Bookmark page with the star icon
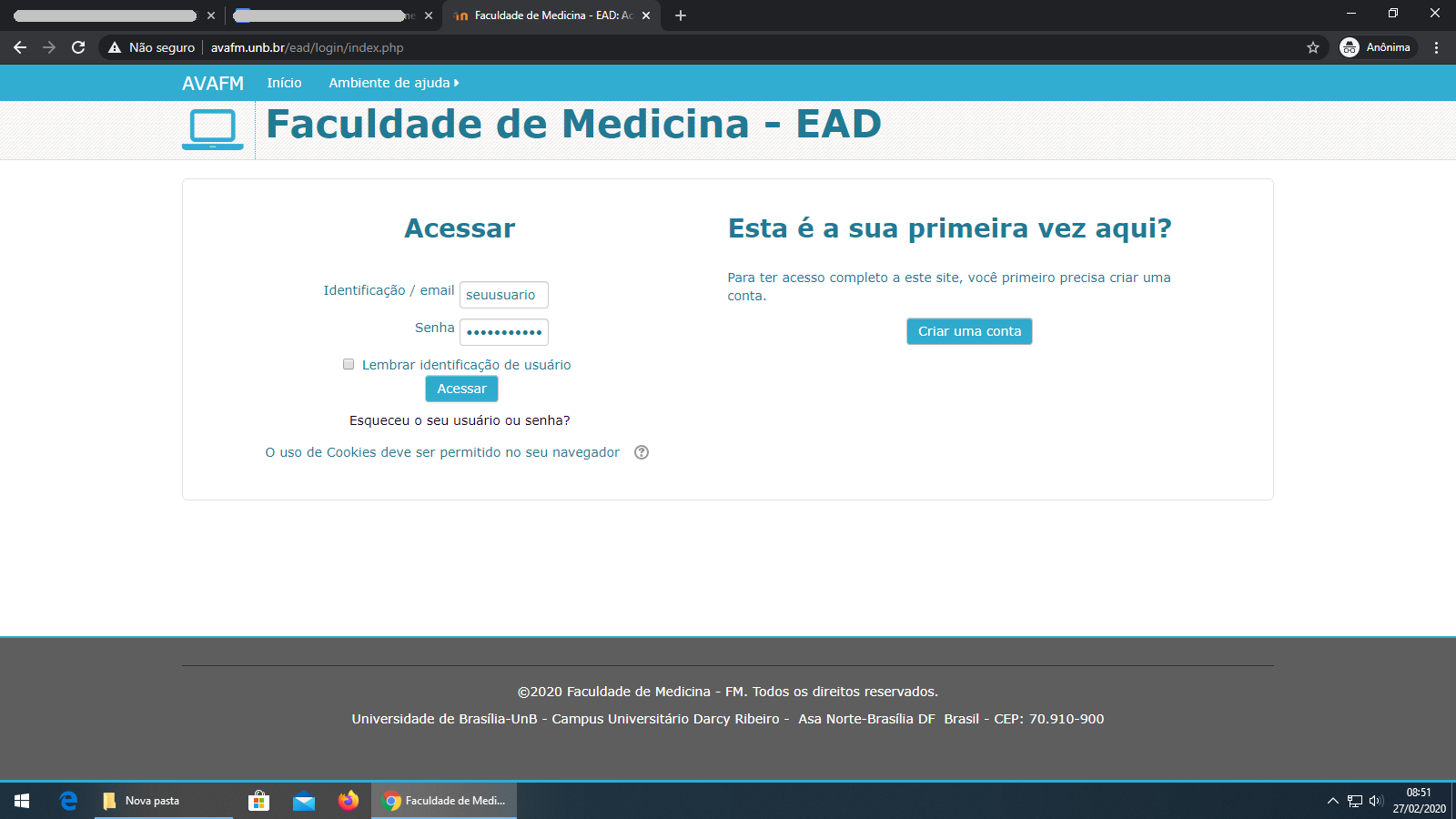Image resolution: width=1456 pixels, height=819 pixels. point(1313,47)
